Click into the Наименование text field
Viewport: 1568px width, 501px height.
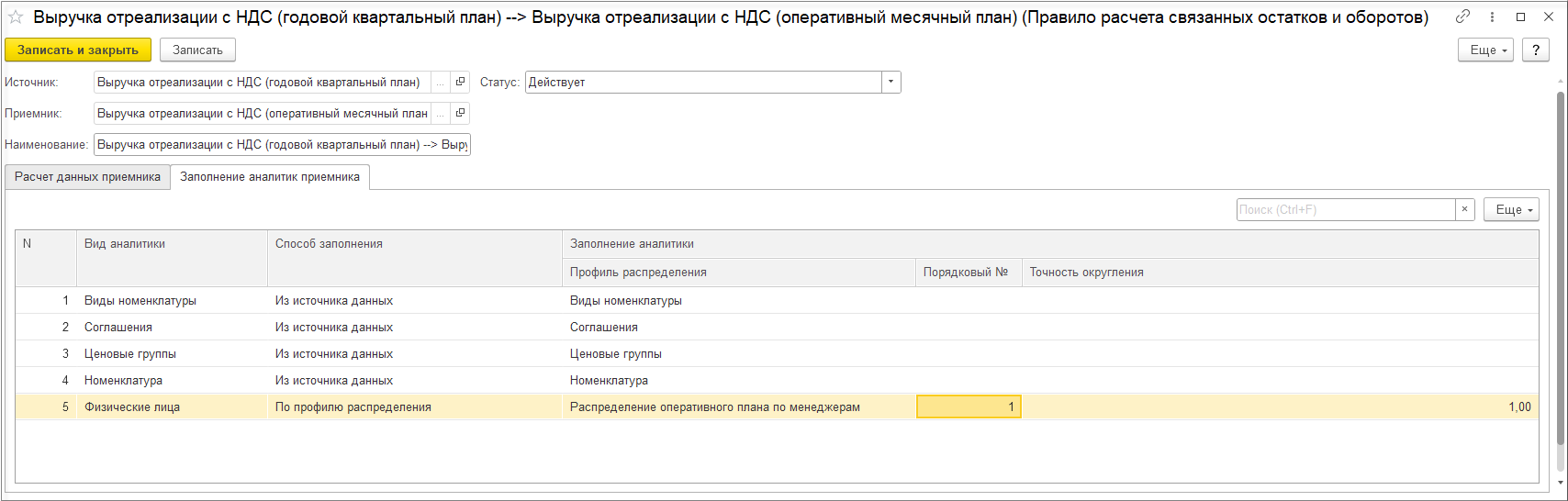click(282, 145)
